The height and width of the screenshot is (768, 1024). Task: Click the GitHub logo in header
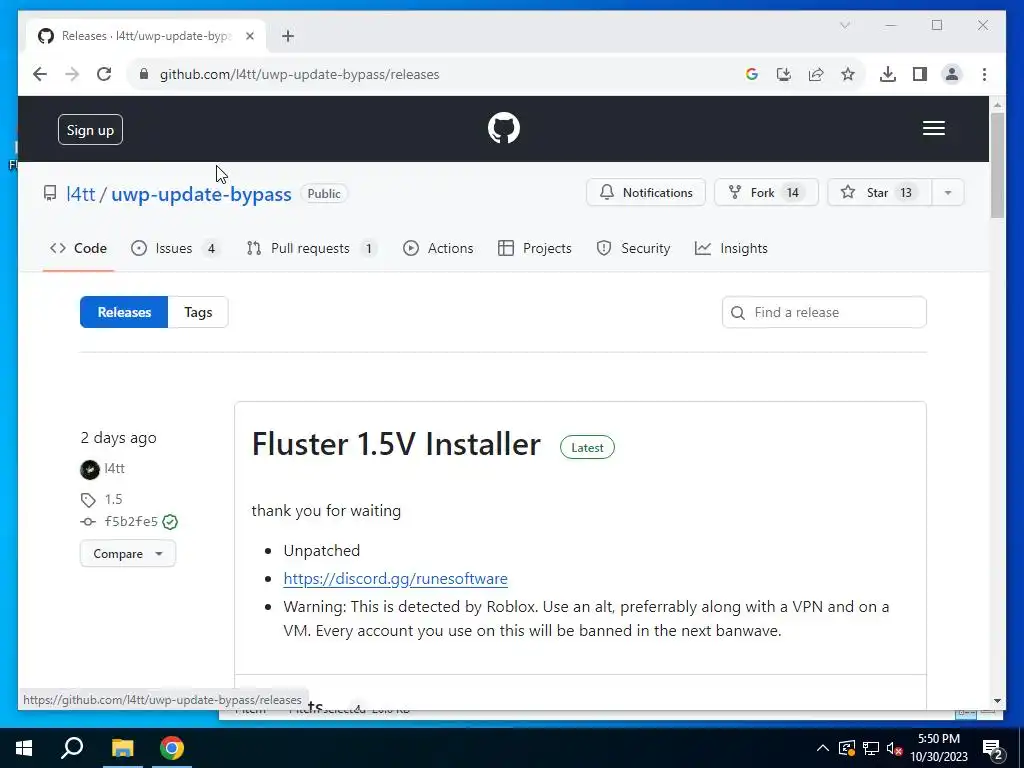504,128
